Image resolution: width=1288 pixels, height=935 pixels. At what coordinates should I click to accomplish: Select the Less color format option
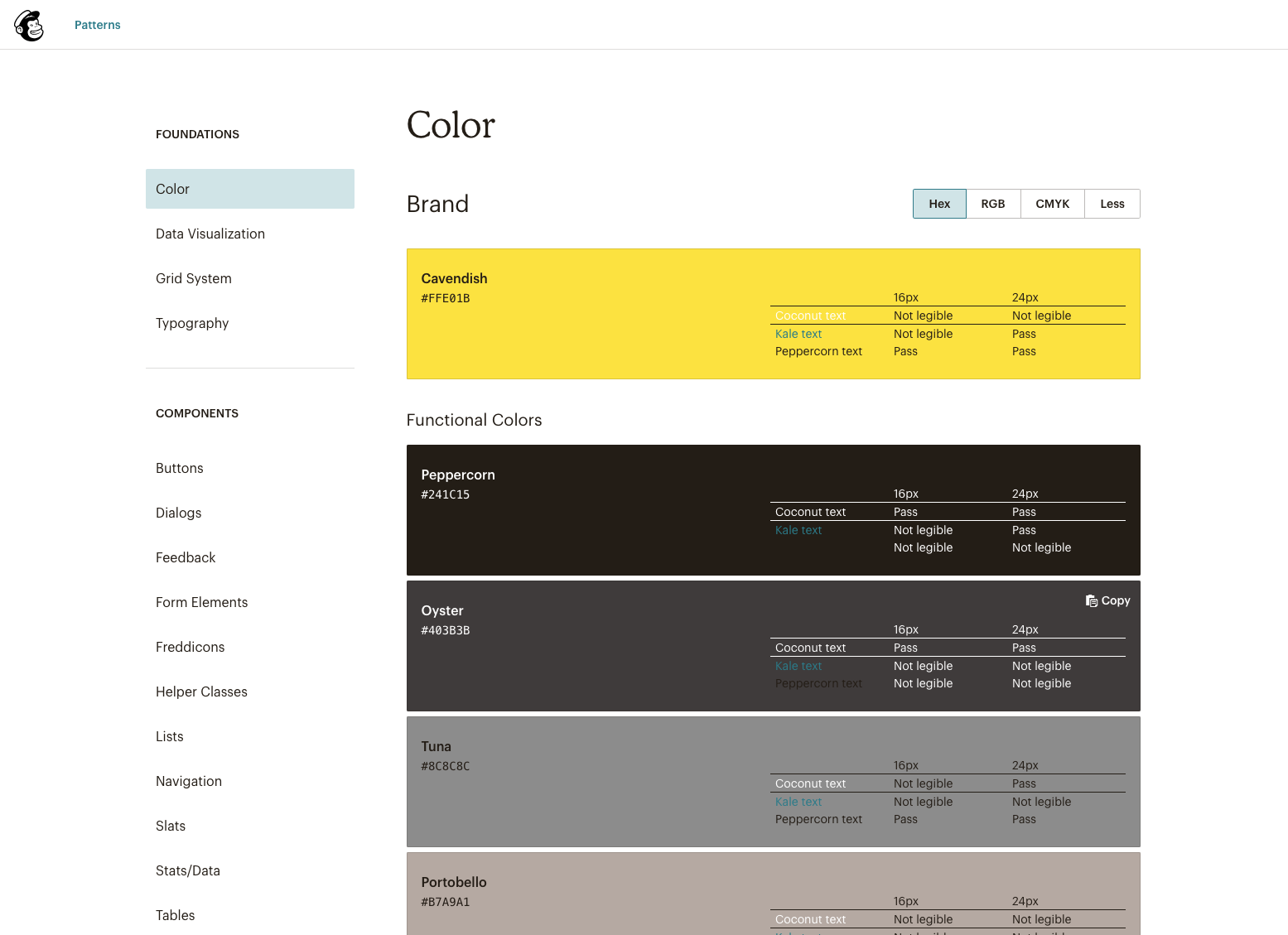pyautogui.click(x=1112, y=204)
